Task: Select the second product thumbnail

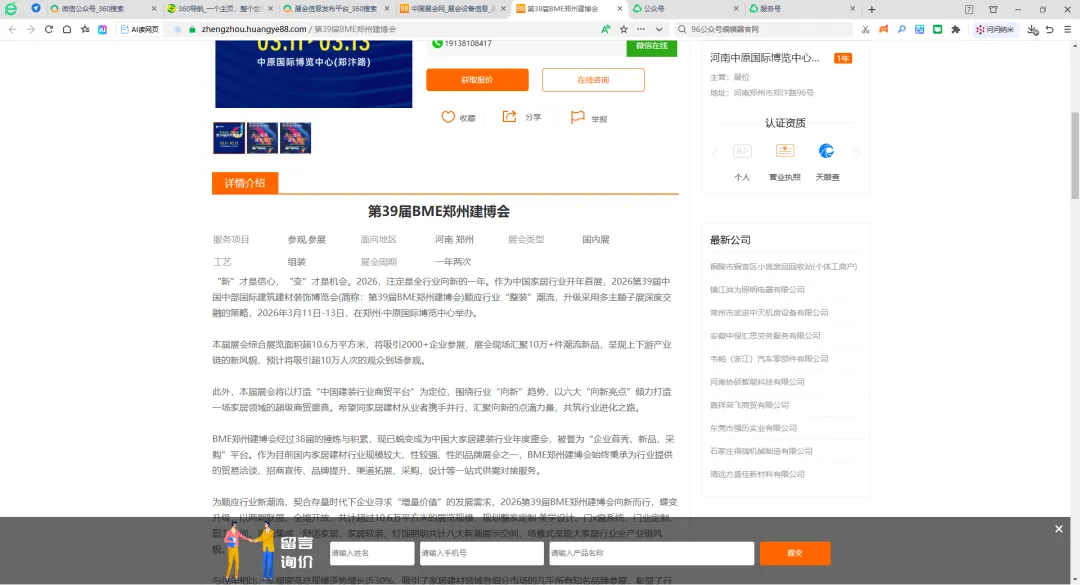Action: (262, 138)
